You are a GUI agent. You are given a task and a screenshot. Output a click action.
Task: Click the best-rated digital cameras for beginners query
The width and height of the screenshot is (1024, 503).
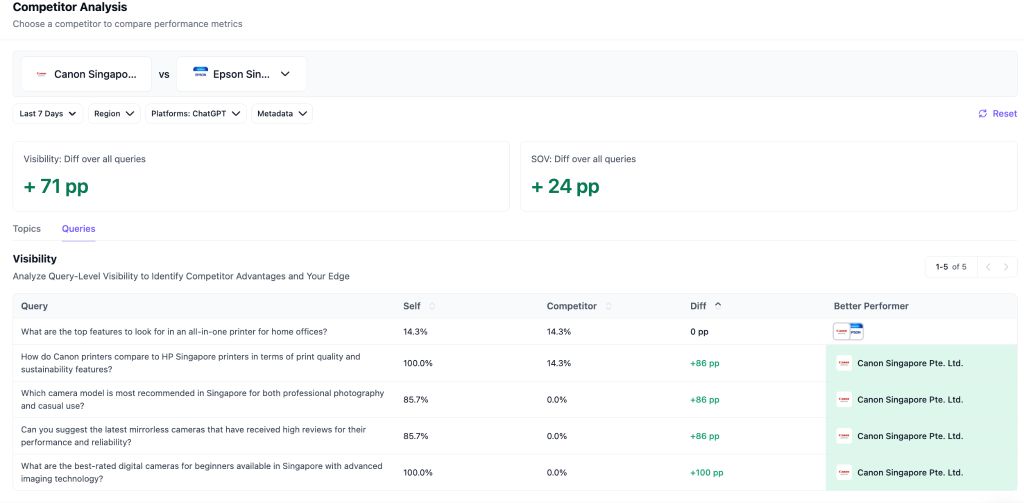click(202, 473)
